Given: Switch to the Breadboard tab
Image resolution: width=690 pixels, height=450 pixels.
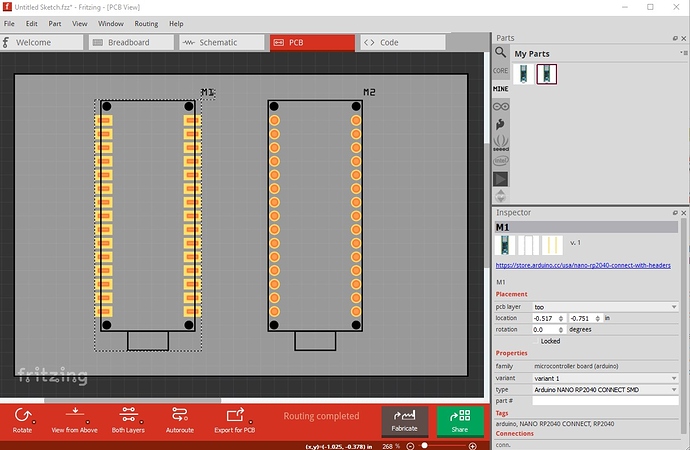Looking at the screenshot, I should (131, 43).
